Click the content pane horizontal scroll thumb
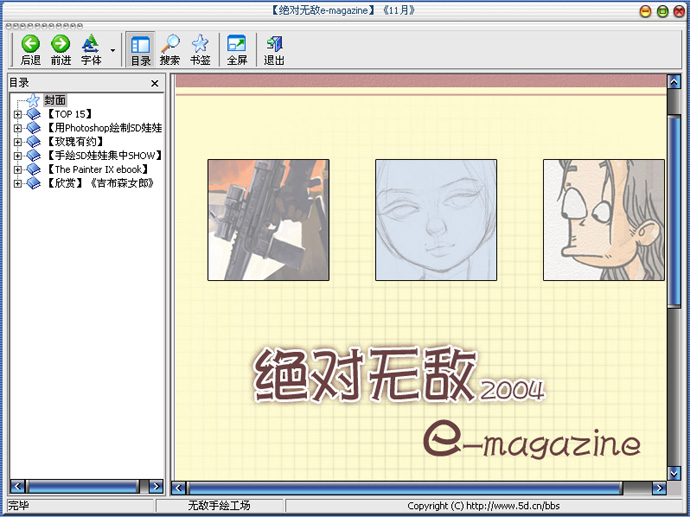The image size is (690, 517). [x=404, y=488]
